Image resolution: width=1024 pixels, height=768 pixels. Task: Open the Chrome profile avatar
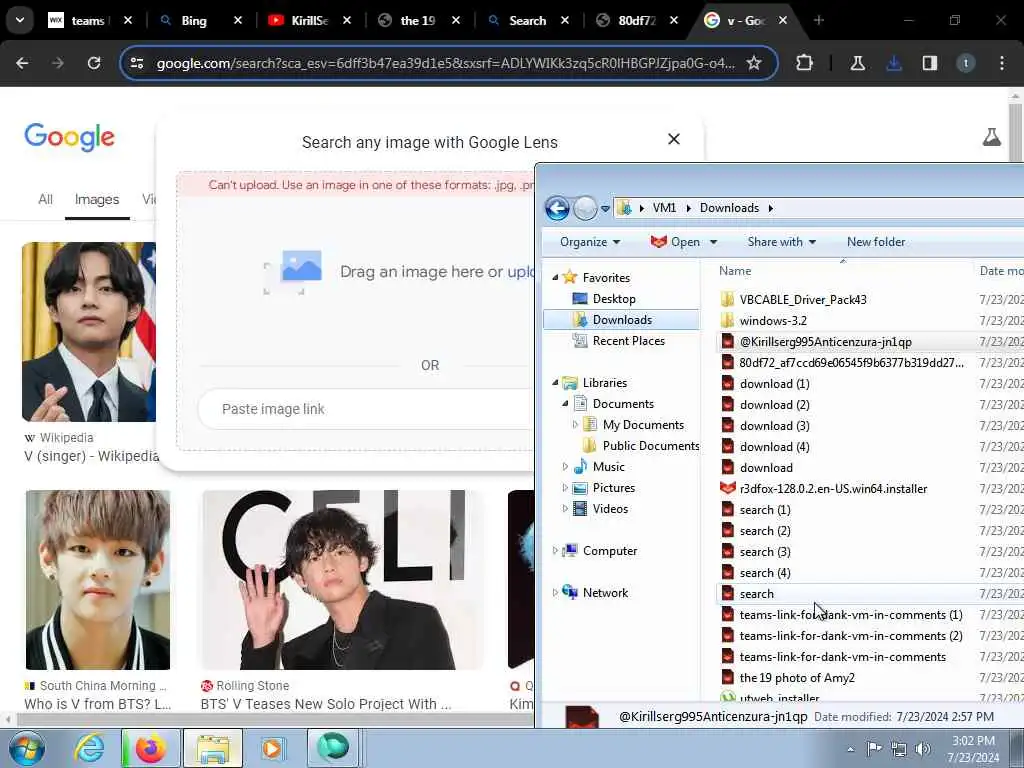966,63
